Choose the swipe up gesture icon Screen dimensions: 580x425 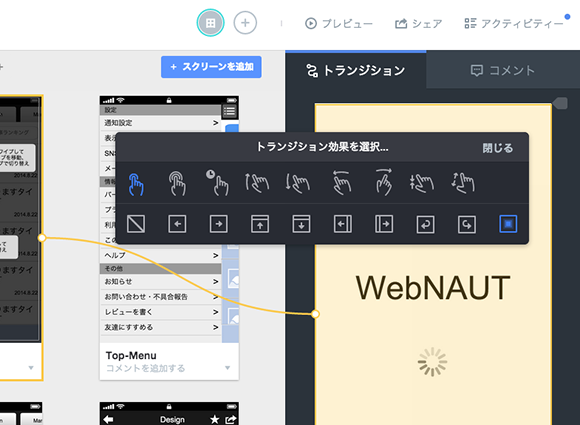coord(257,183)
